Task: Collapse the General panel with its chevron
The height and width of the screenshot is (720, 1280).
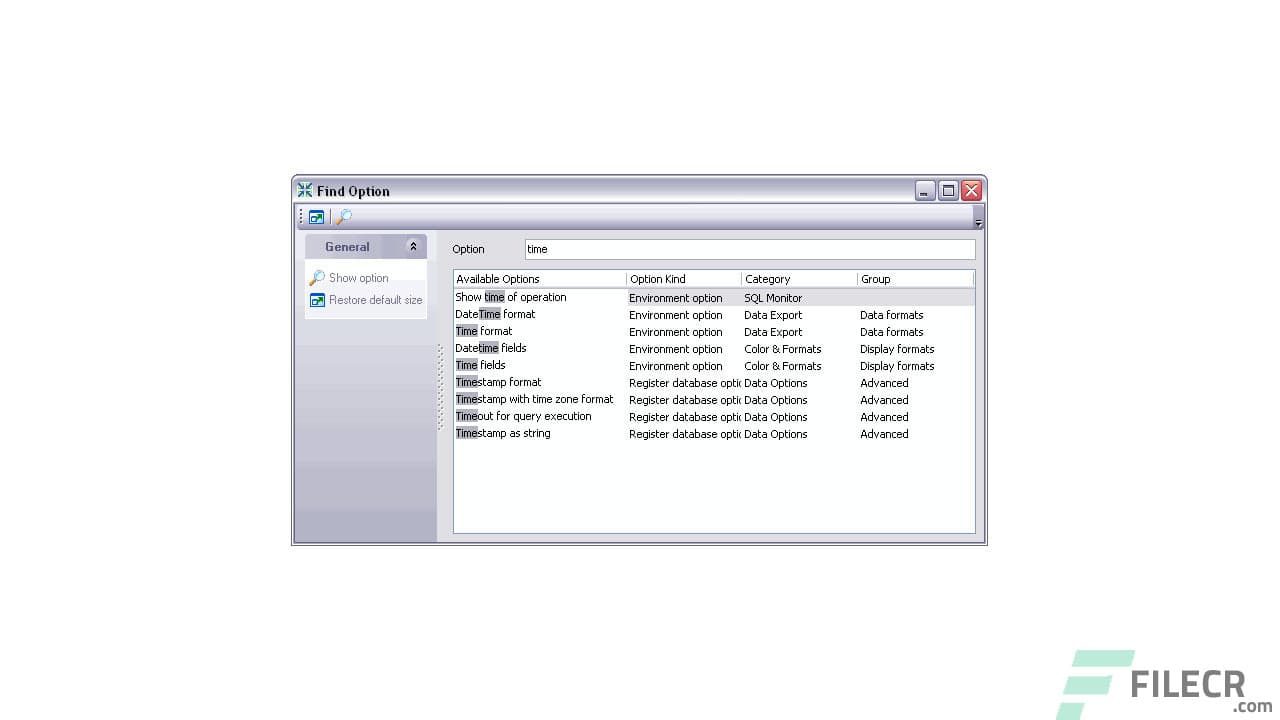Action: pyautogui.click(x=413, y=246)
